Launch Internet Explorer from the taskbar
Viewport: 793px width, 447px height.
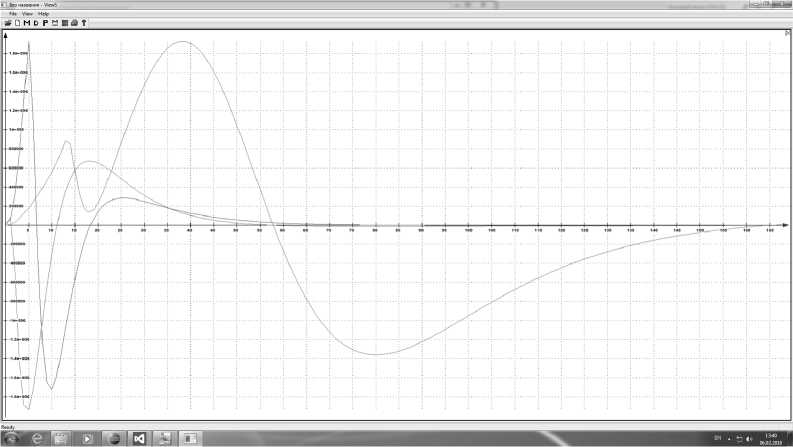pos(37,438)
